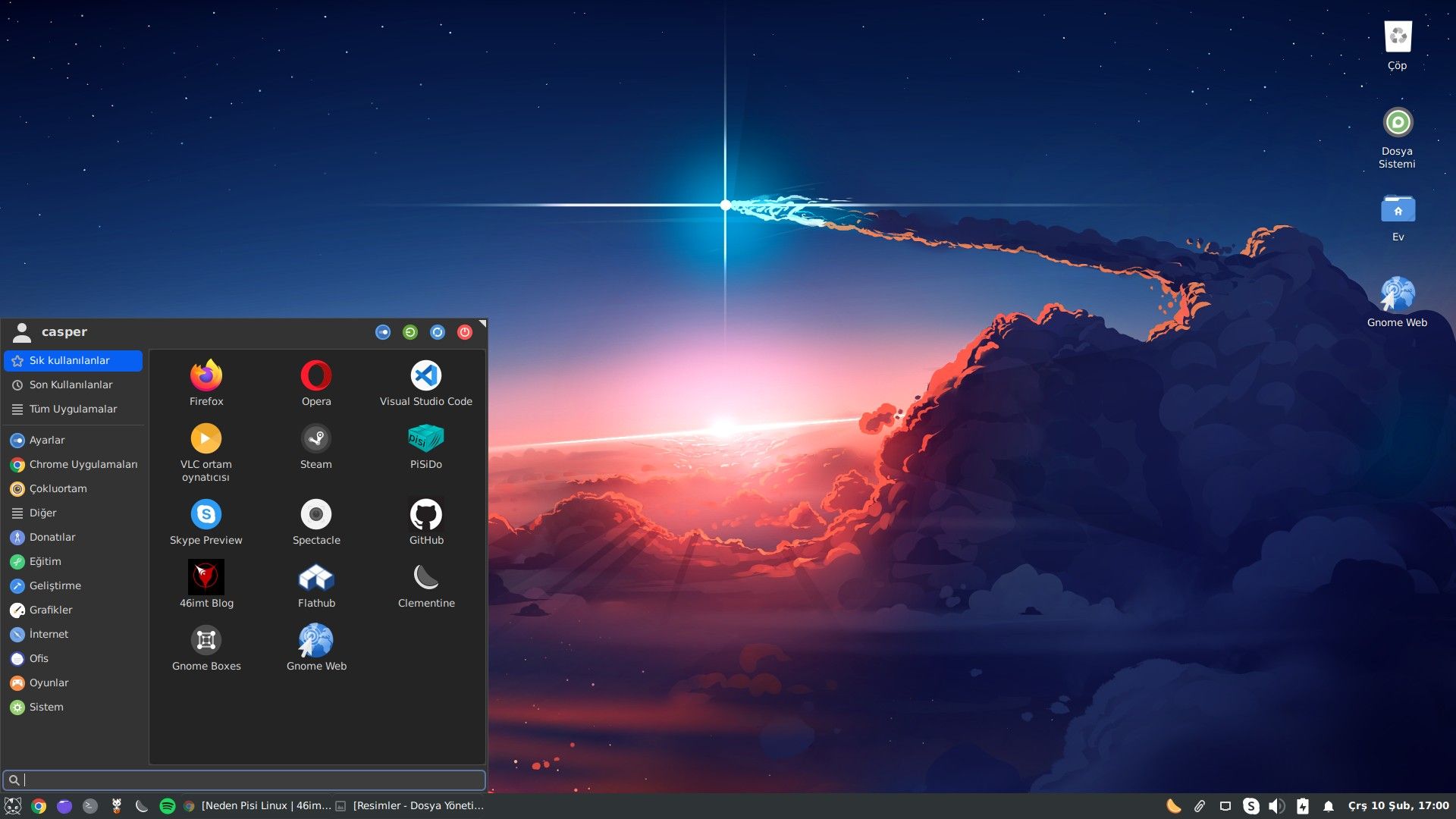Viewport: 1456px width, 819px height.
Task: Open Çöp trash icon on desktop
Action: tap(1397, 38)
